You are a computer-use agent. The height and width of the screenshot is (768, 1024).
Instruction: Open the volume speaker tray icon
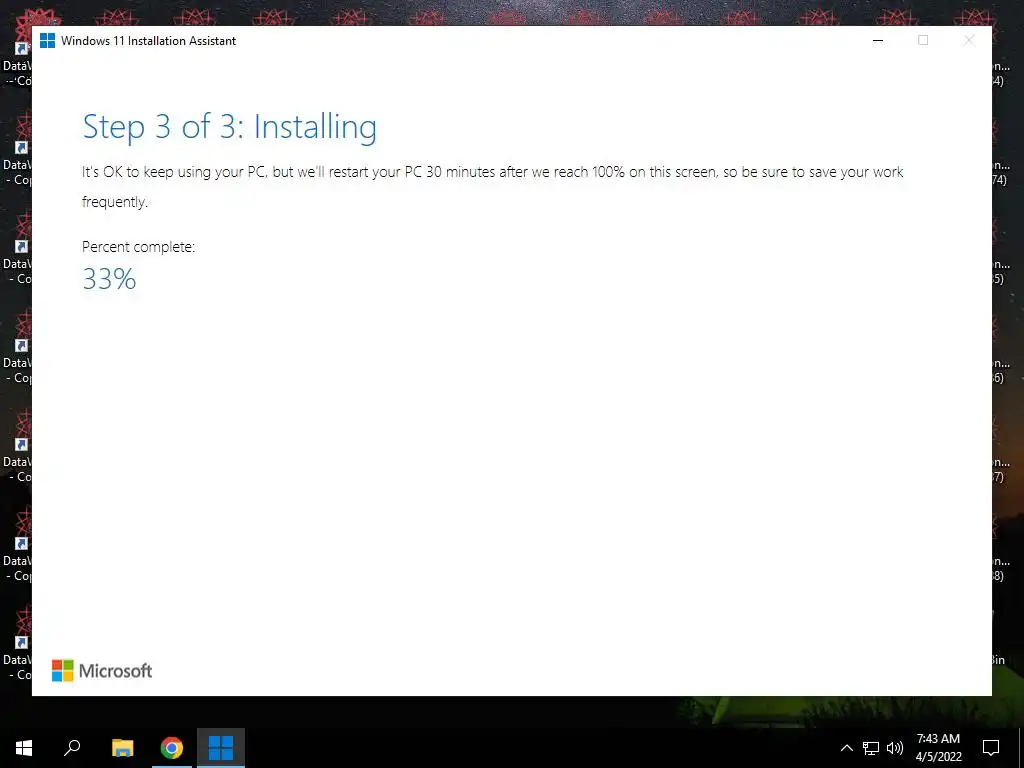tap(895, 748)
